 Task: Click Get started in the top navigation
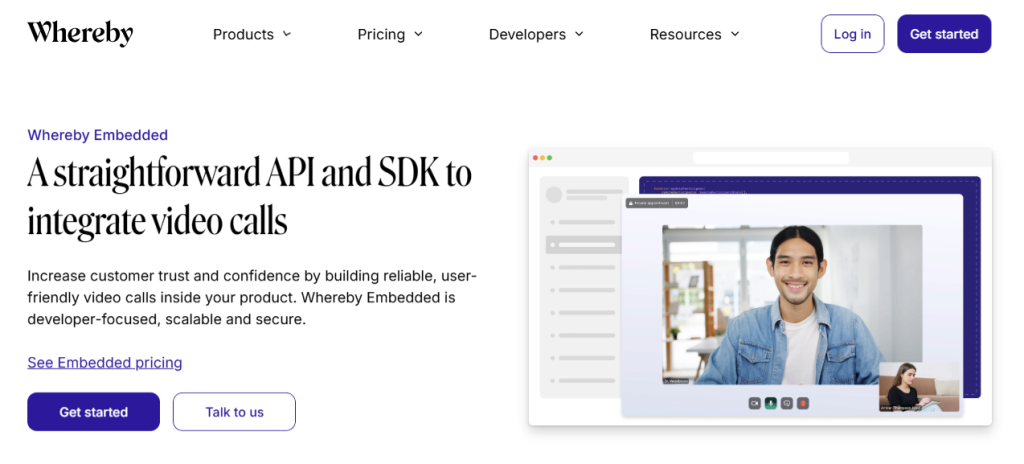[x=944, y=34]
